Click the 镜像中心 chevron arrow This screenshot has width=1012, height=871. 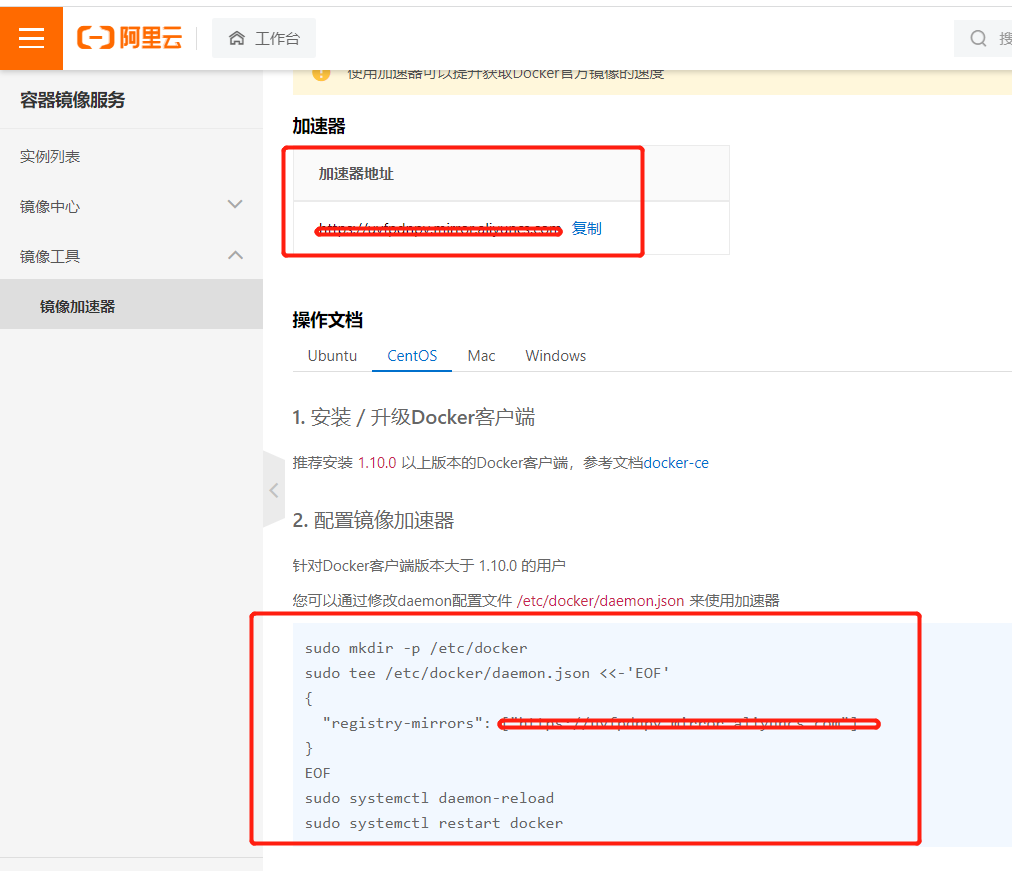236,205
